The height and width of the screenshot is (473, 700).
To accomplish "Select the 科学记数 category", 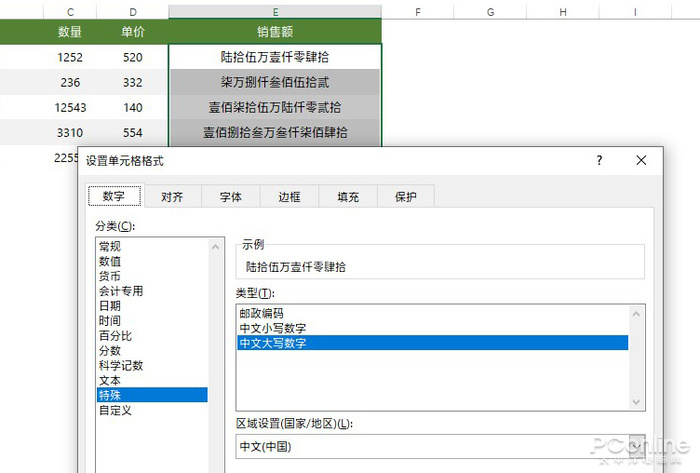I will (121, 365).
